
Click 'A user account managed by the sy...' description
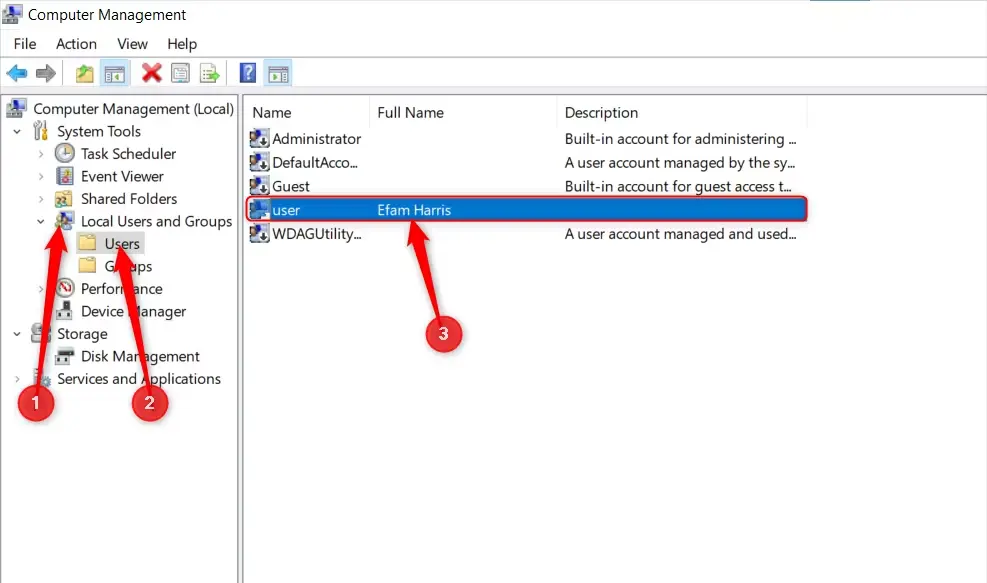tap(680, 162)
